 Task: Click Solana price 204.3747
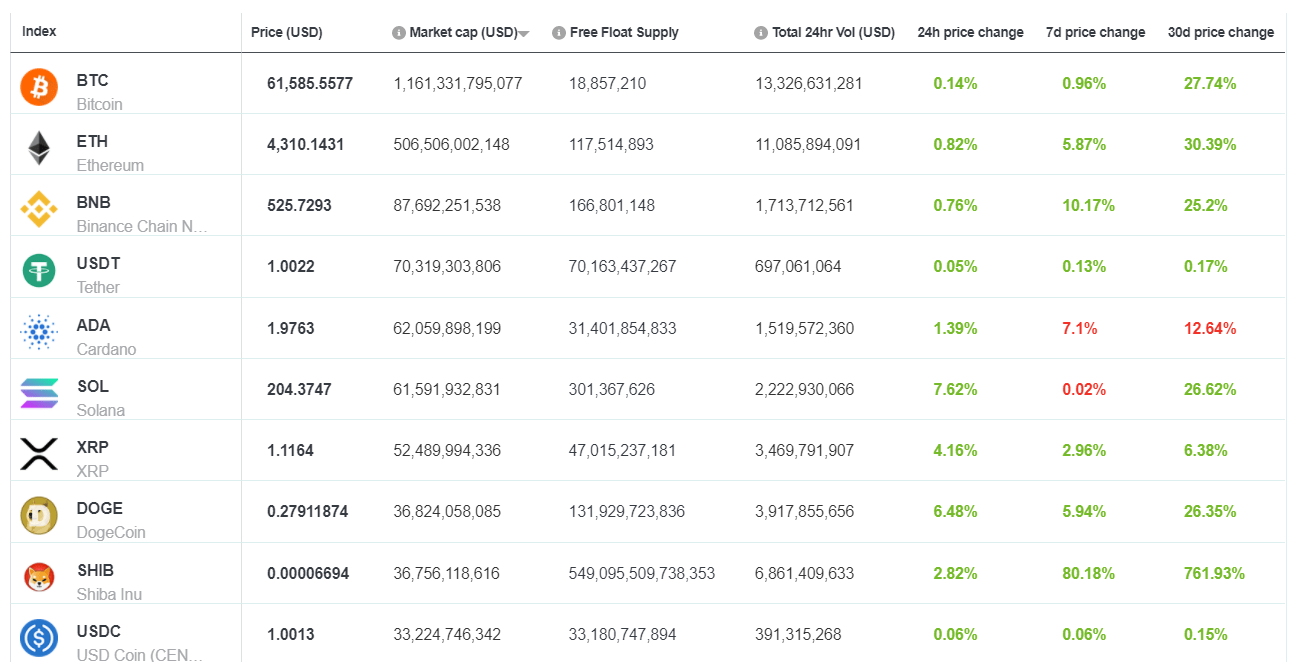click(x=299, y=389)
